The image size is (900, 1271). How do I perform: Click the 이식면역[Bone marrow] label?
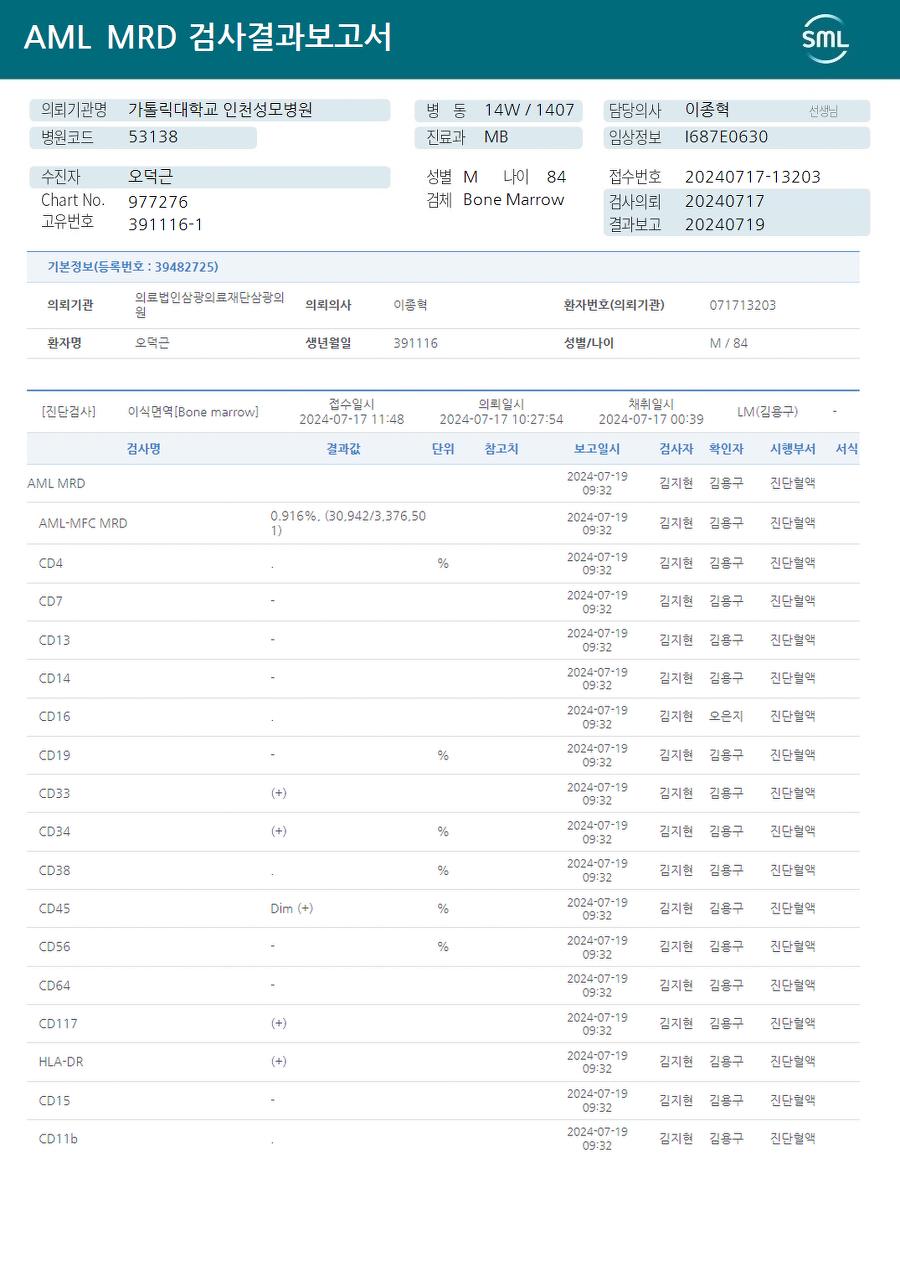tap(193, 412)
